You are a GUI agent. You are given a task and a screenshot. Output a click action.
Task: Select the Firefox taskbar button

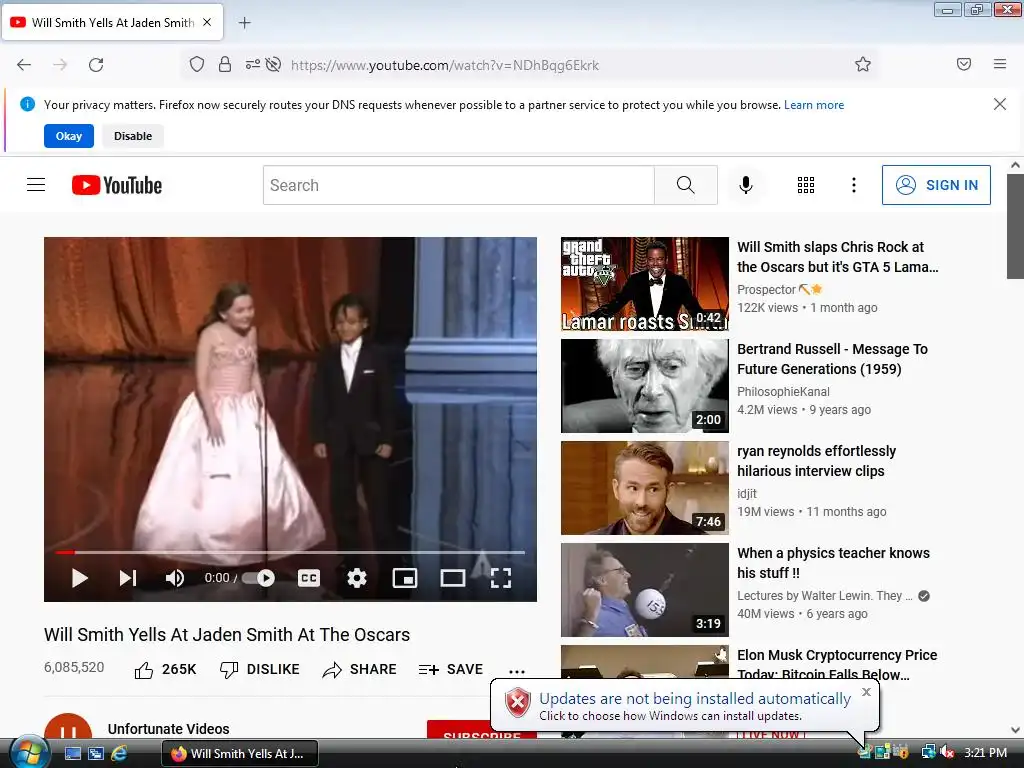click(x=240, y=754)
